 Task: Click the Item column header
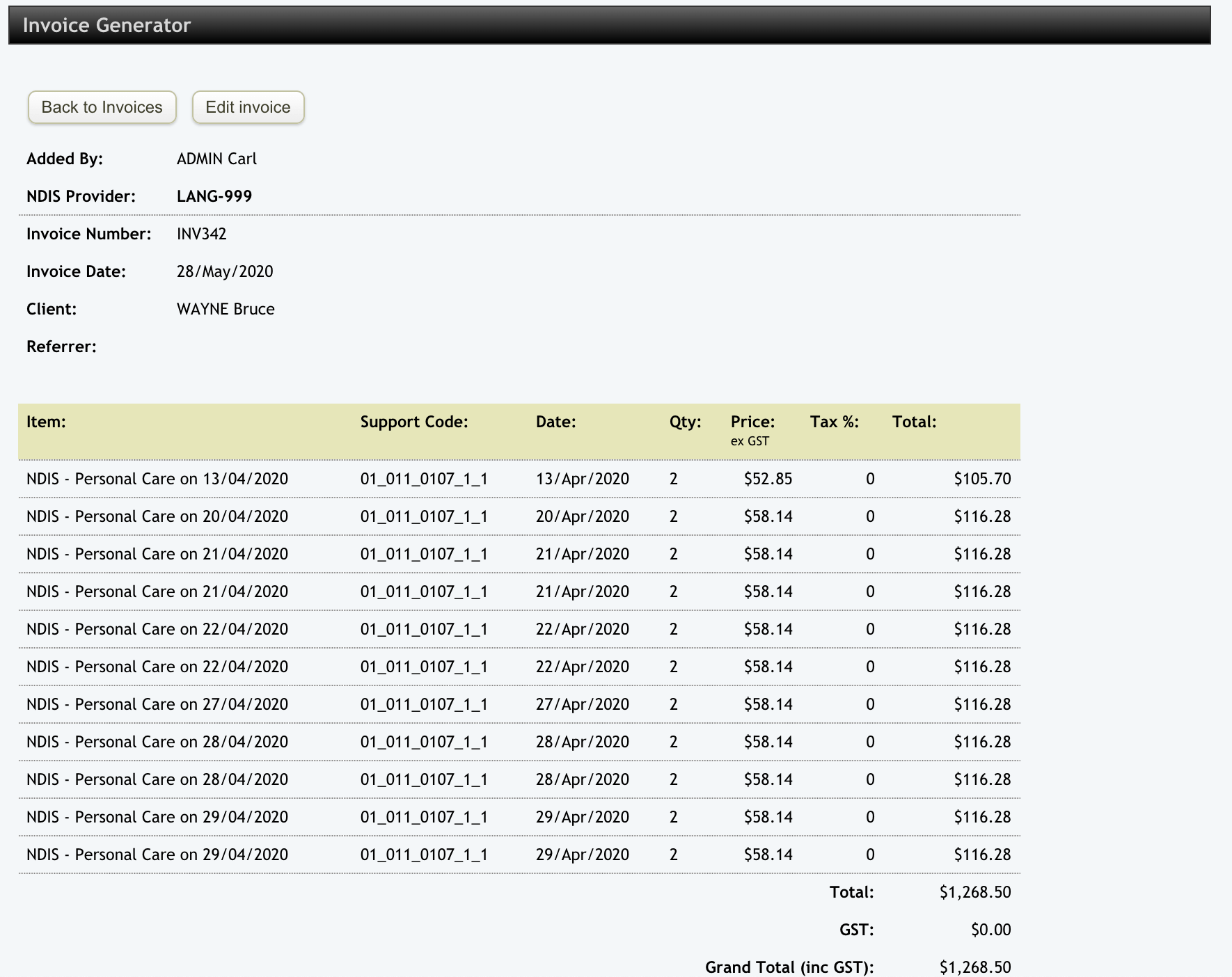click(x=45, y=421)
